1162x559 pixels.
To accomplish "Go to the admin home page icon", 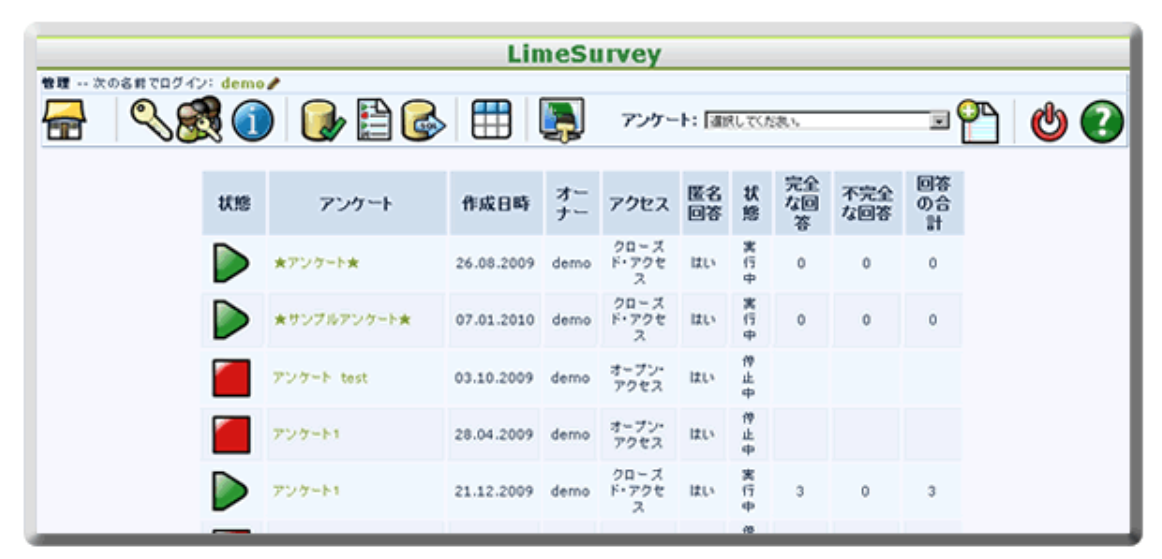I will (x=62, y=122).
